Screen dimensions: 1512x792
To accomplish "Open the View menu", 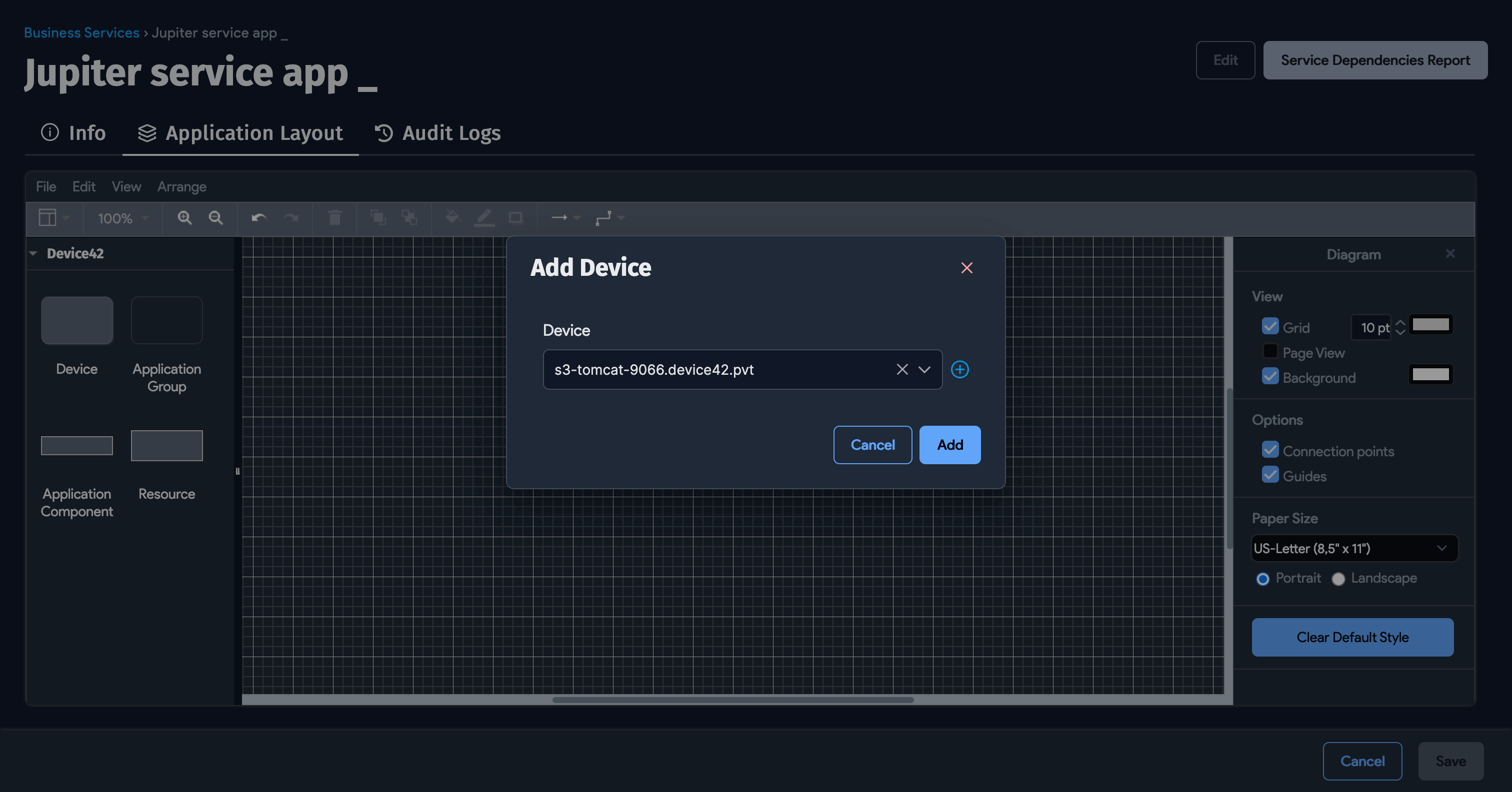I will click(x=126, y=186).
